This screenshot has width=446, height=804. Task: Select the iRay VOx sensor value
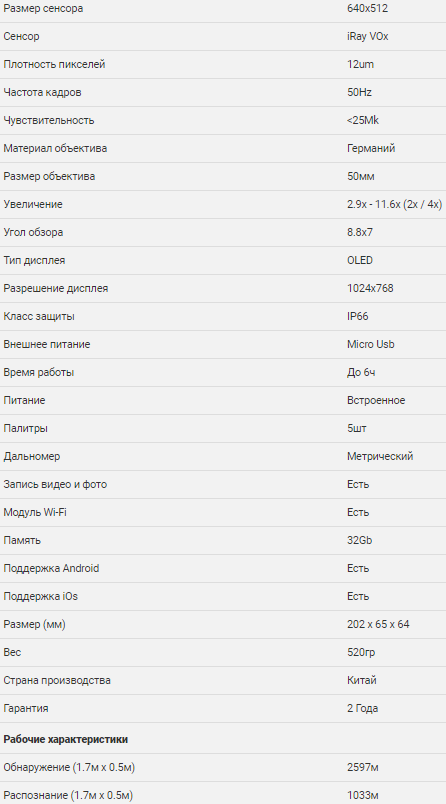click(x=368, y=36)
